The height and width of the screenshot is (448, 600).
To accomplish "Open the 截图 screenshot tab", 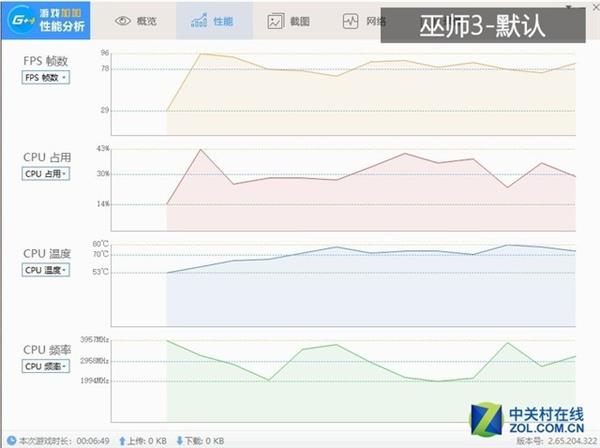I will click(x=289, y=21).
